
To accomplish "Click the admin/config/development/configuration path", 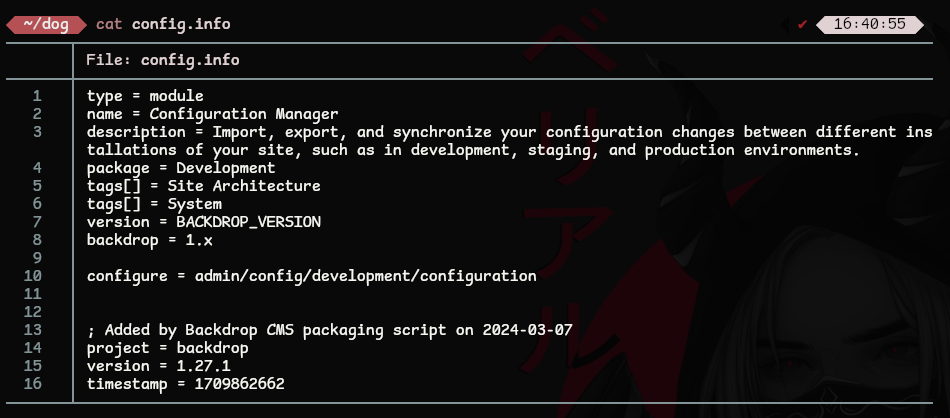I will 365,276.
